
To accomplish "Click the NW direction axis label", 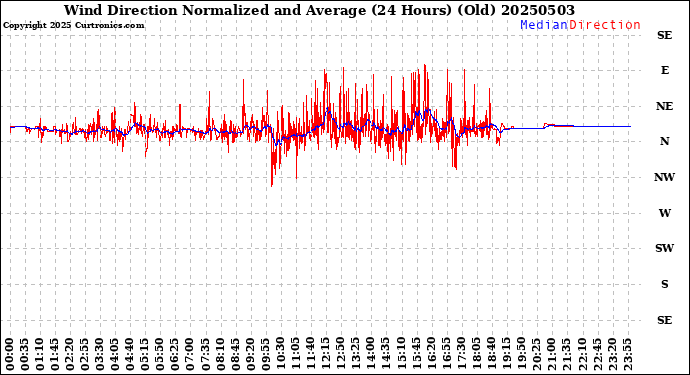I will (664, 177).
